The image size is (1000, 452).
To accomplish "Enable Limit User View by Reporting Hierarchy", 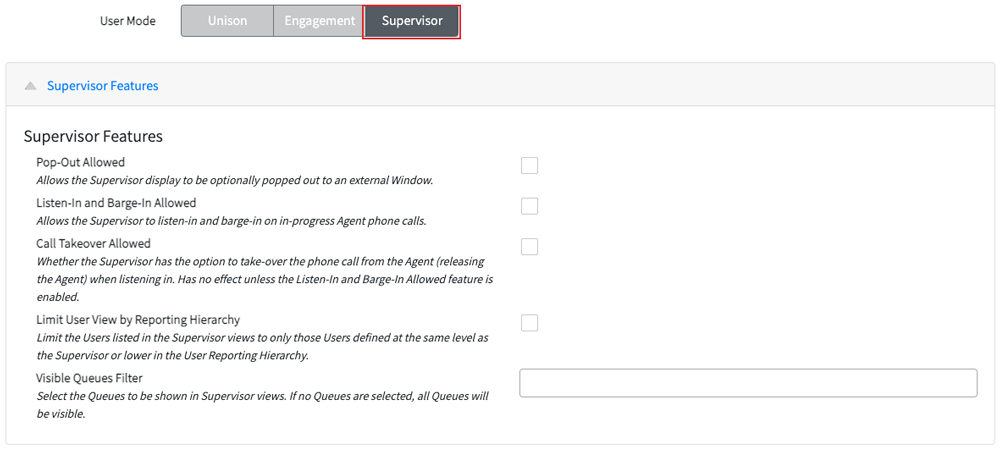I will point(529,323).
